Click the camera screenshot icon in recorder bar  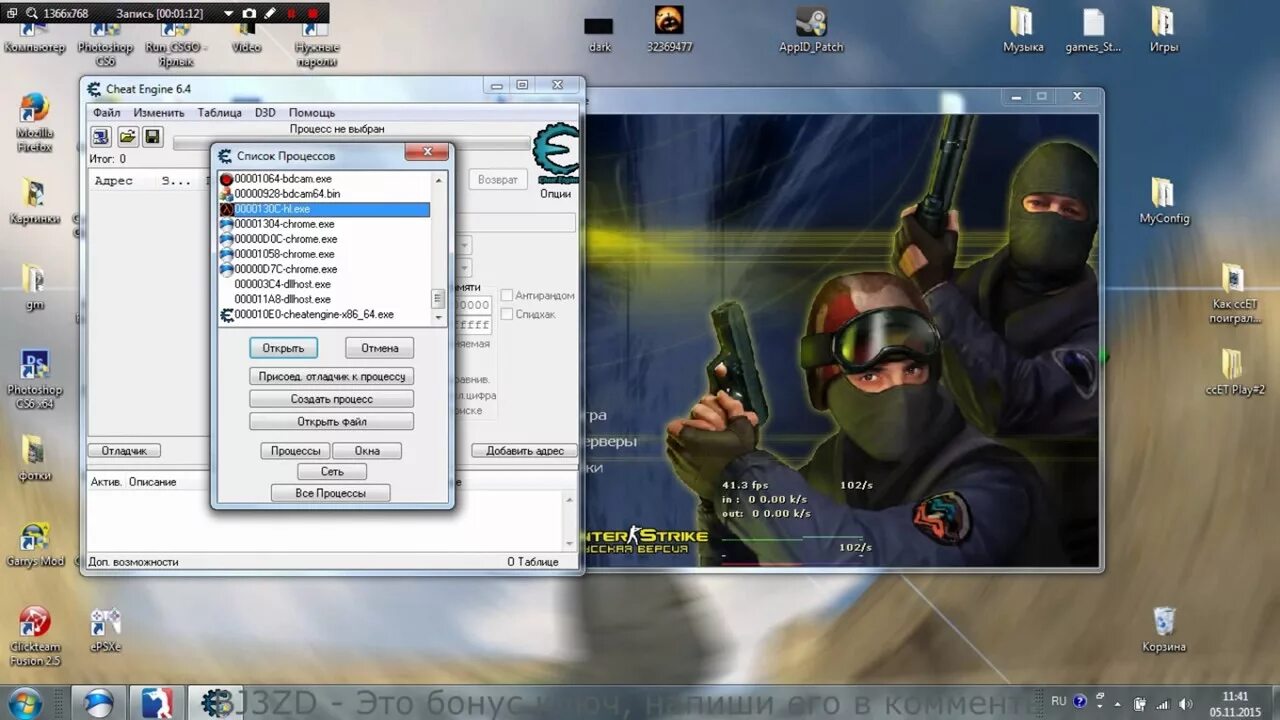click(248, 14)
